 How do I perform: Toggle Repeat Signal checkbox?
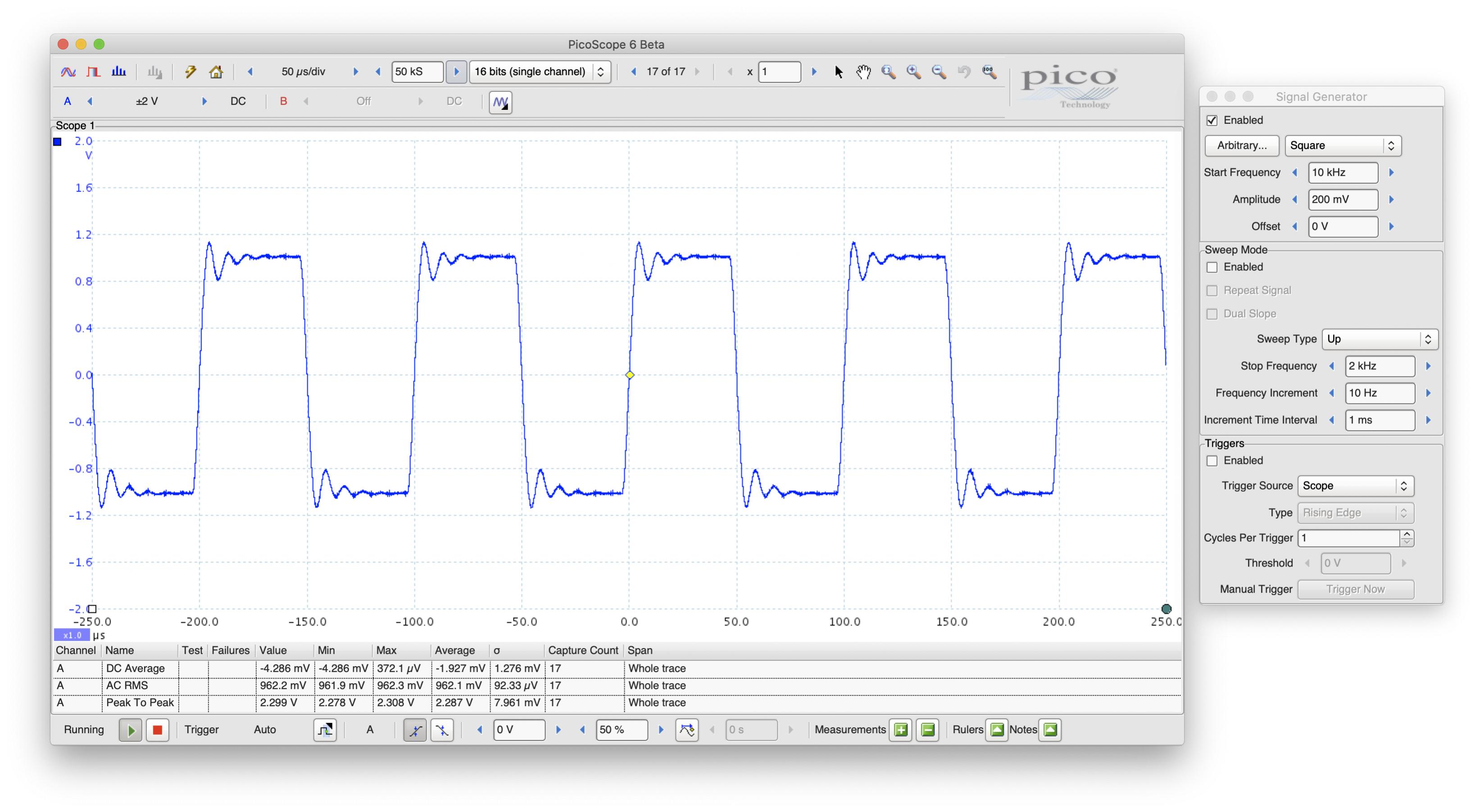coord(1212,291)
